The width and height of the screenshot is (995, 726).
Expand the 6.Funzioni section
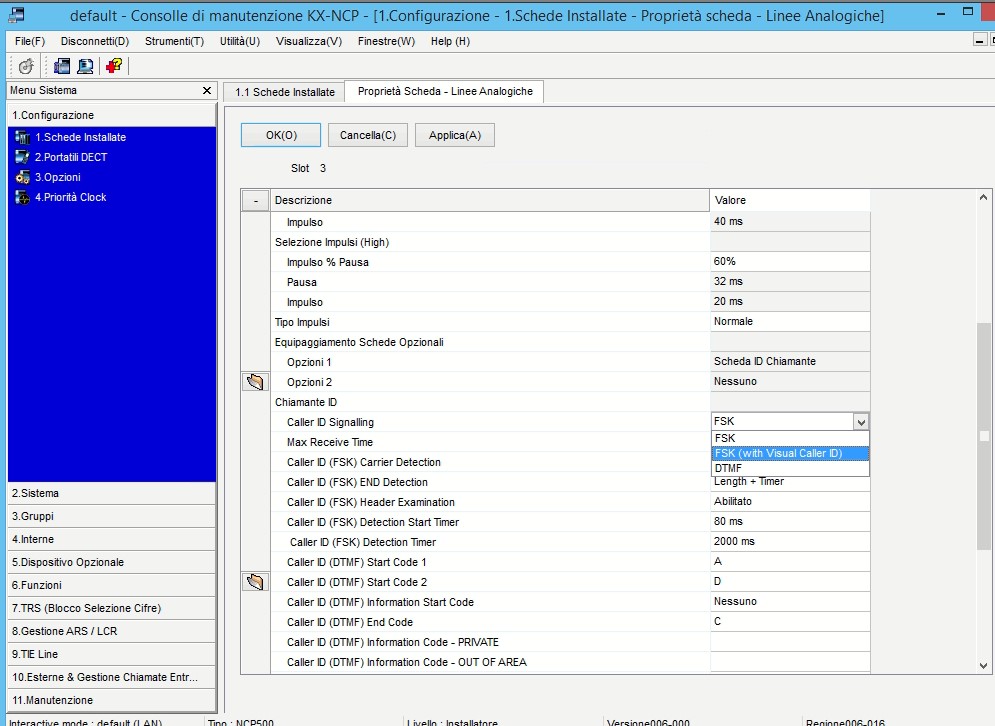coord(112,585)
